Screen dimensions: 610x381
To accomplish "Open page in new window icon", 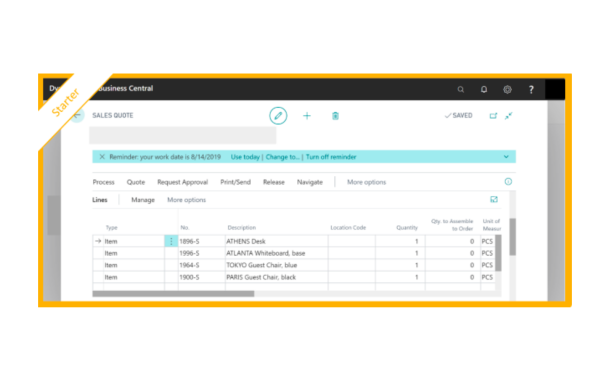I will pyautogui.click(x=493, y=116).
